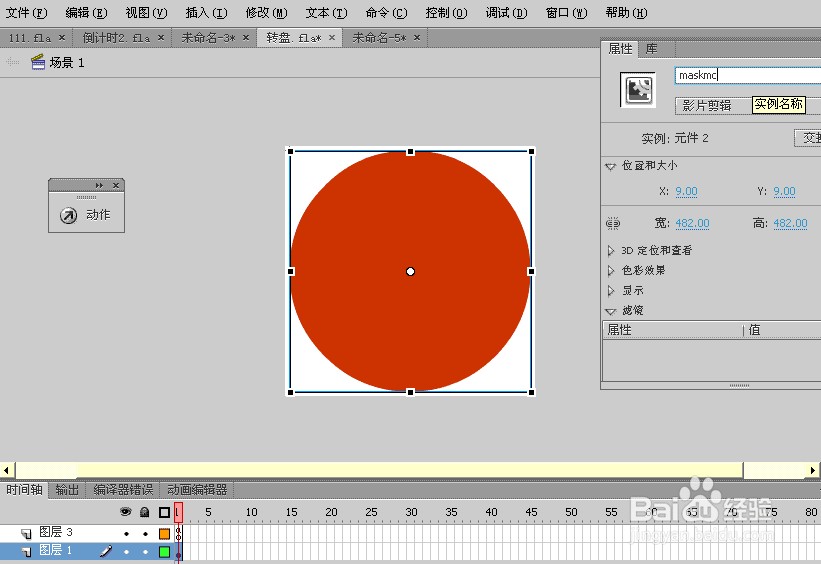Close the 111.fla document tab

62,38
